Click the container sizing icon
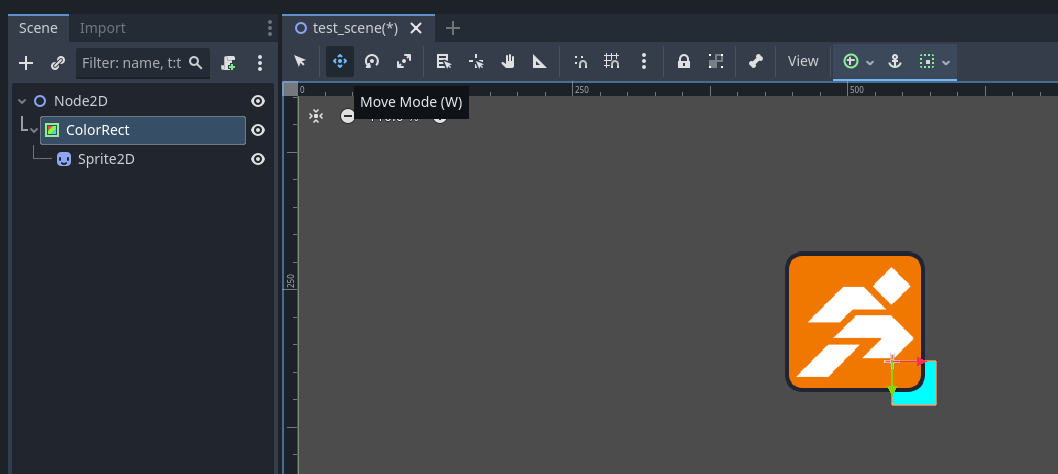The width and height of the screenshot is (1058, 474). (927, 61)
